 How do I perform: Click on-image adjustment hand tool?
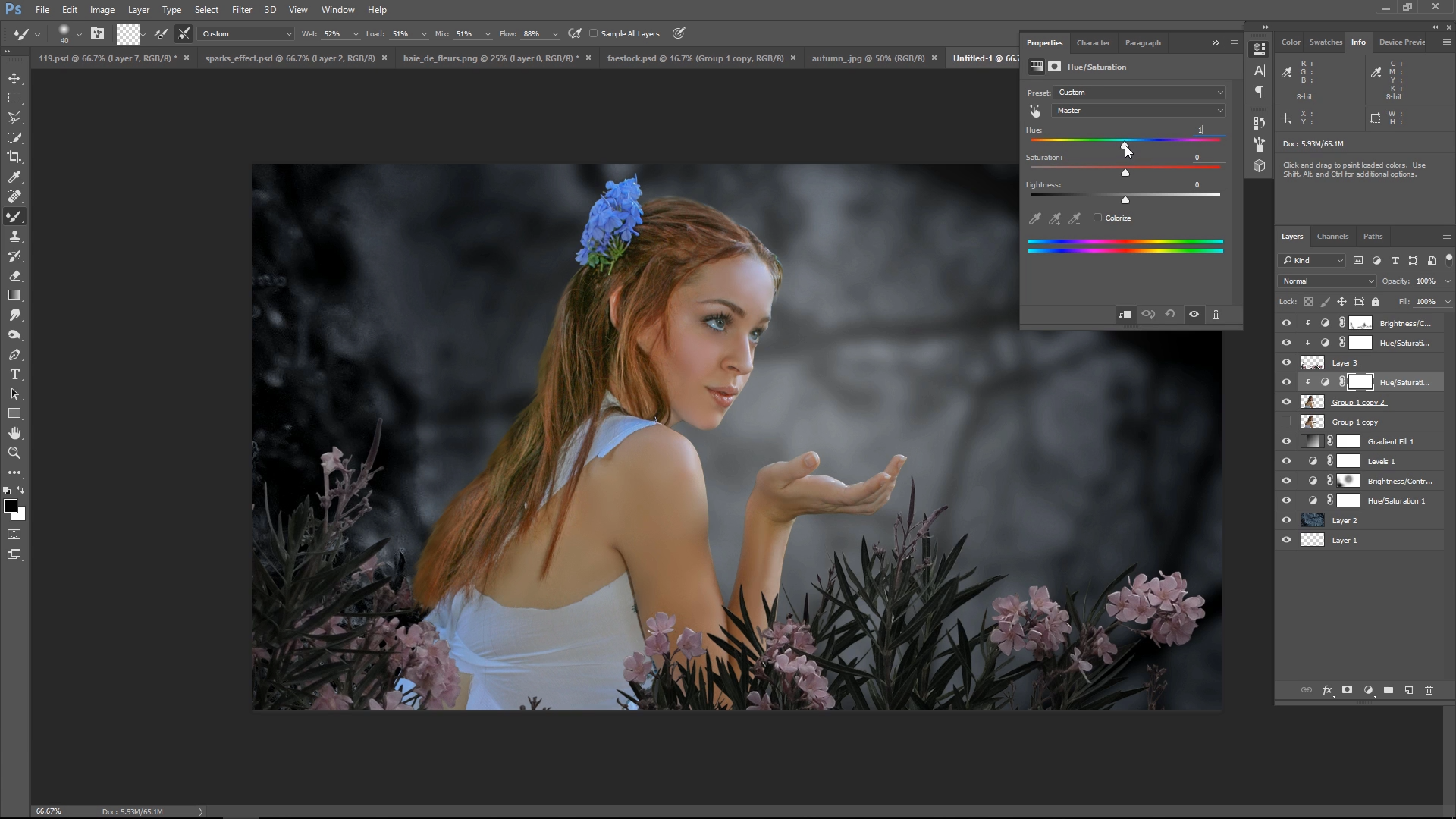pyautogui.click(x=1035, y=111)
